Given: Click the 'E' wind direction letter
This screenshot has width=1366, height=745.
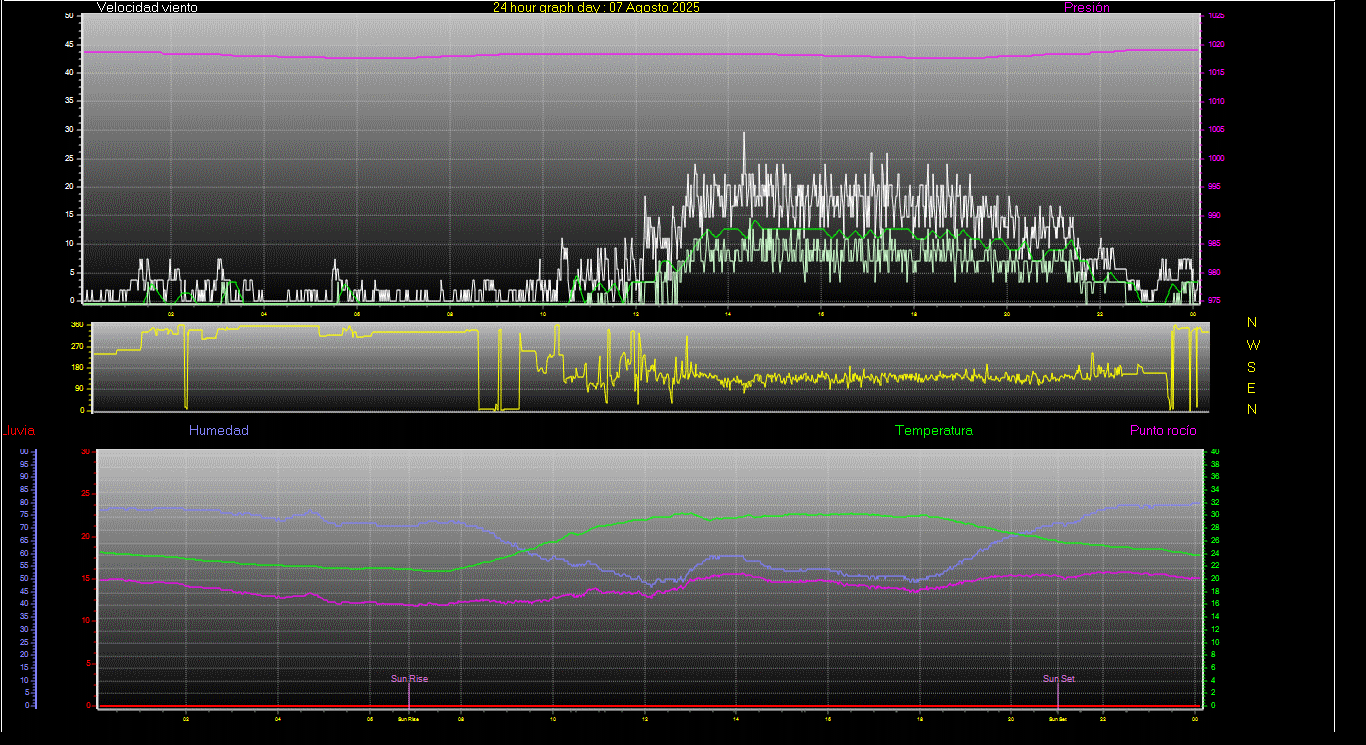Looking at the screenshot, I should [1252, 388].
